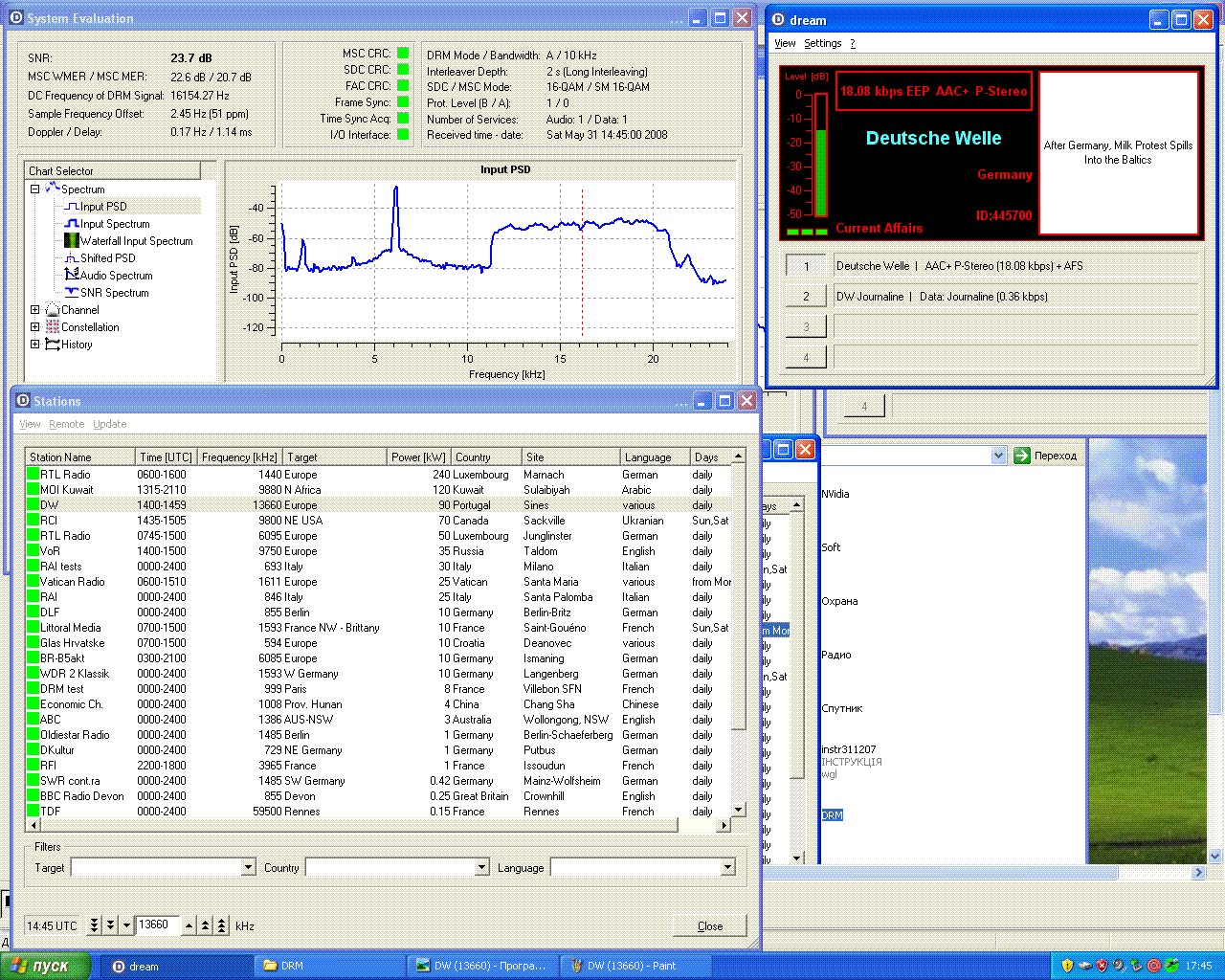Open the Settings menu in dream
Viewport: 1225px width, 980px height.
pos(822,43)
